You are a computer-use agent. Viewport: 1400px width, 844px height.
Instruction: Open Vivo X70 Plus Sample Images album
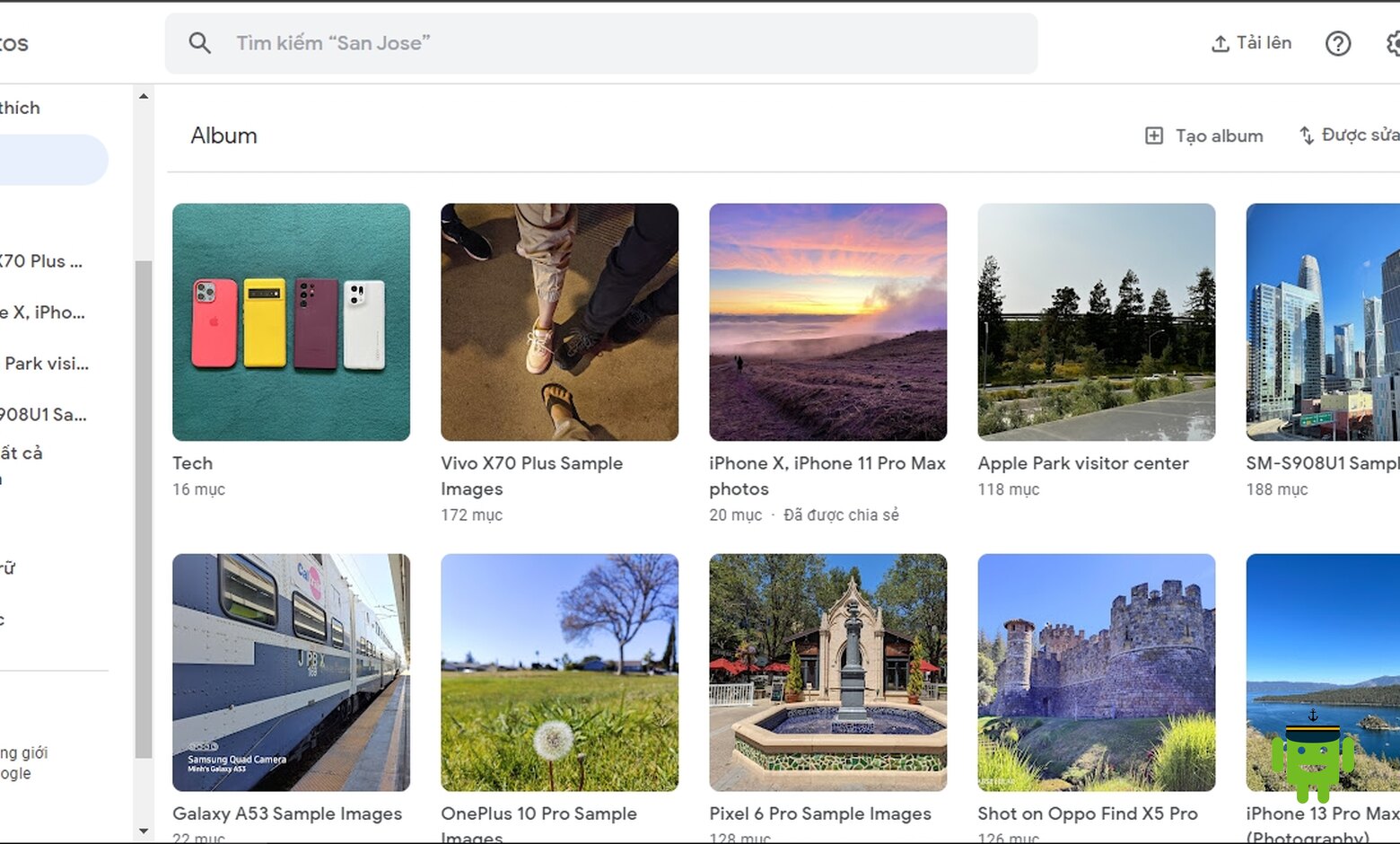click(x=559, y=321)
